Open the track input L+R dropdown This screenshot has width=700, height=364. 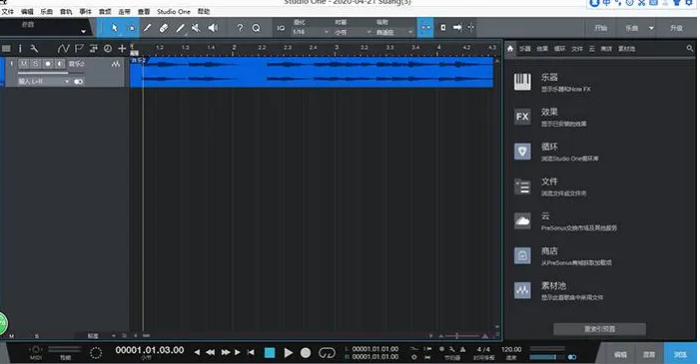[x=43, y=82]
